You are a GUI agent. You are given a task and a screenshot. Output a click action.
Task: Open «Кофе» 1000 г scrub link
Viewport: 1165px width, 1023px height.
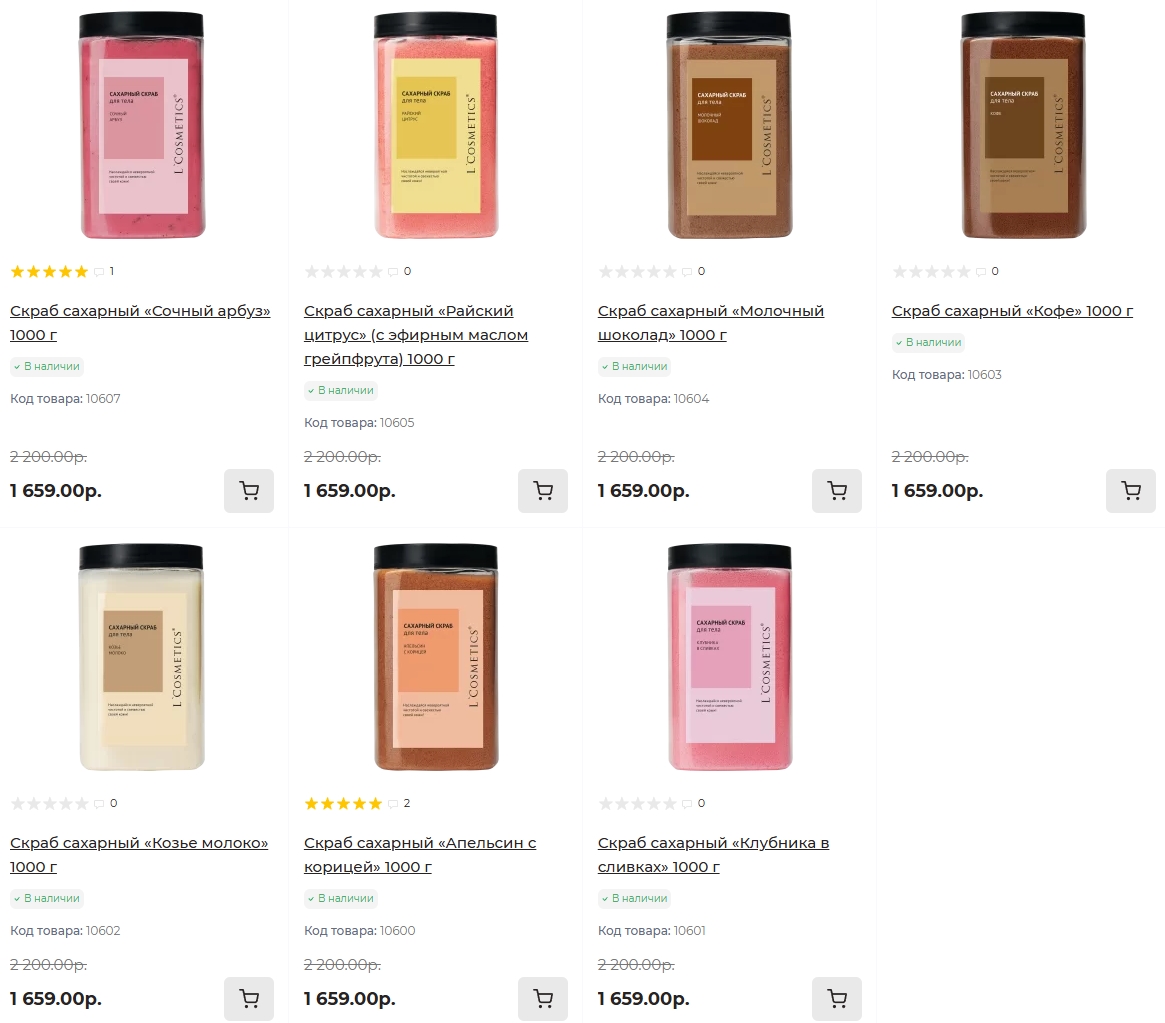point(1012,311)
